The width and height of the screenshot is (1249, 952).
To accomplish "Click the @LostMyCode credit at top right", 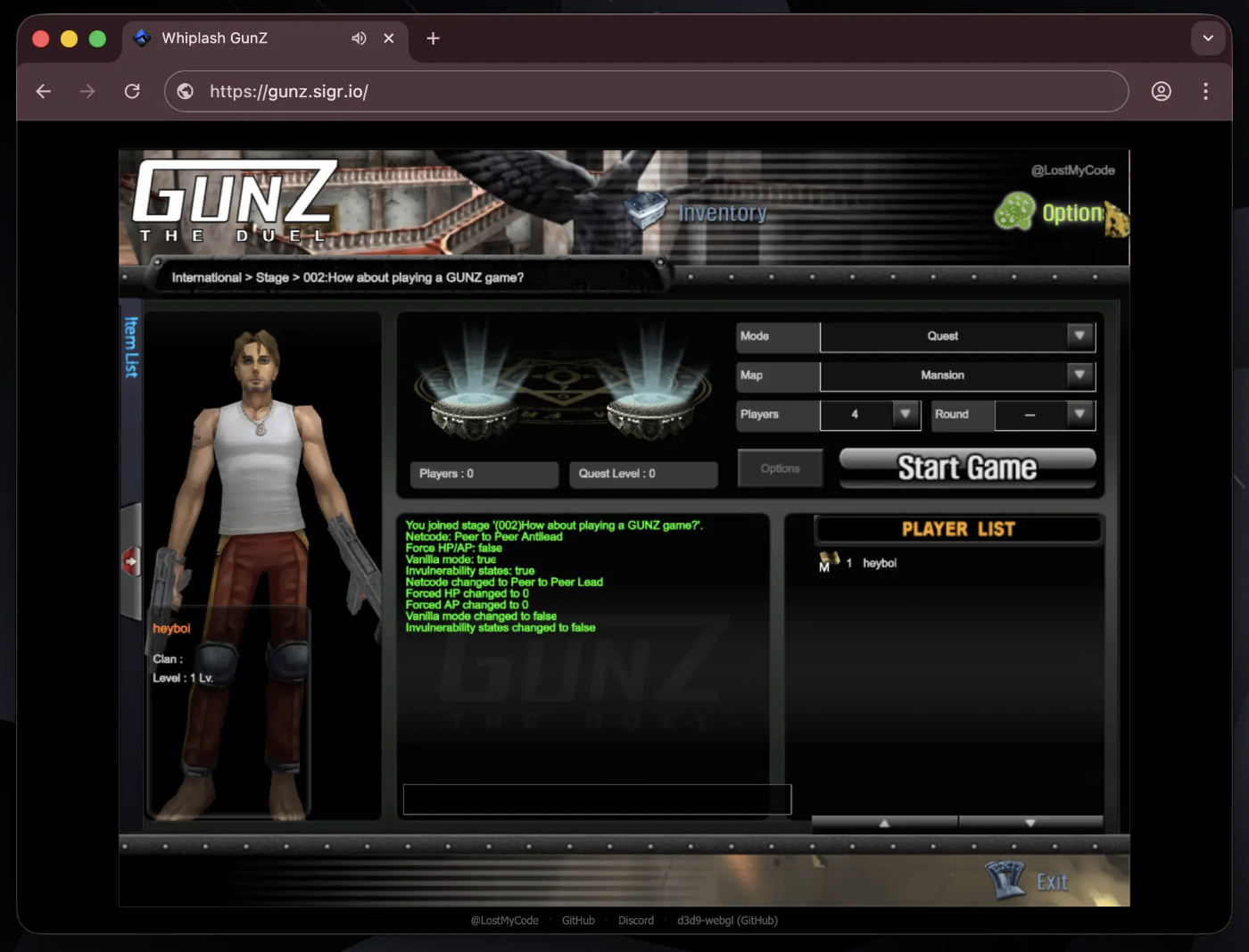I will [1072, 170].
